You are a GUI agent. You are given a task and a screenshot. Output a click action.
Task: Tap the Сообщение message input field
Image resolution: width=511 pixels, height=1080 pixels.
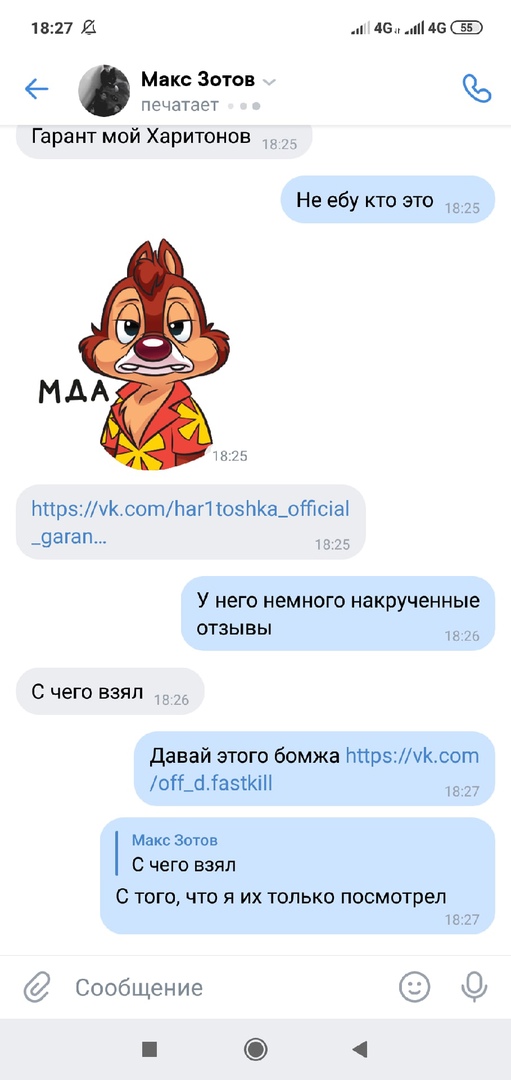coord(227,987)
